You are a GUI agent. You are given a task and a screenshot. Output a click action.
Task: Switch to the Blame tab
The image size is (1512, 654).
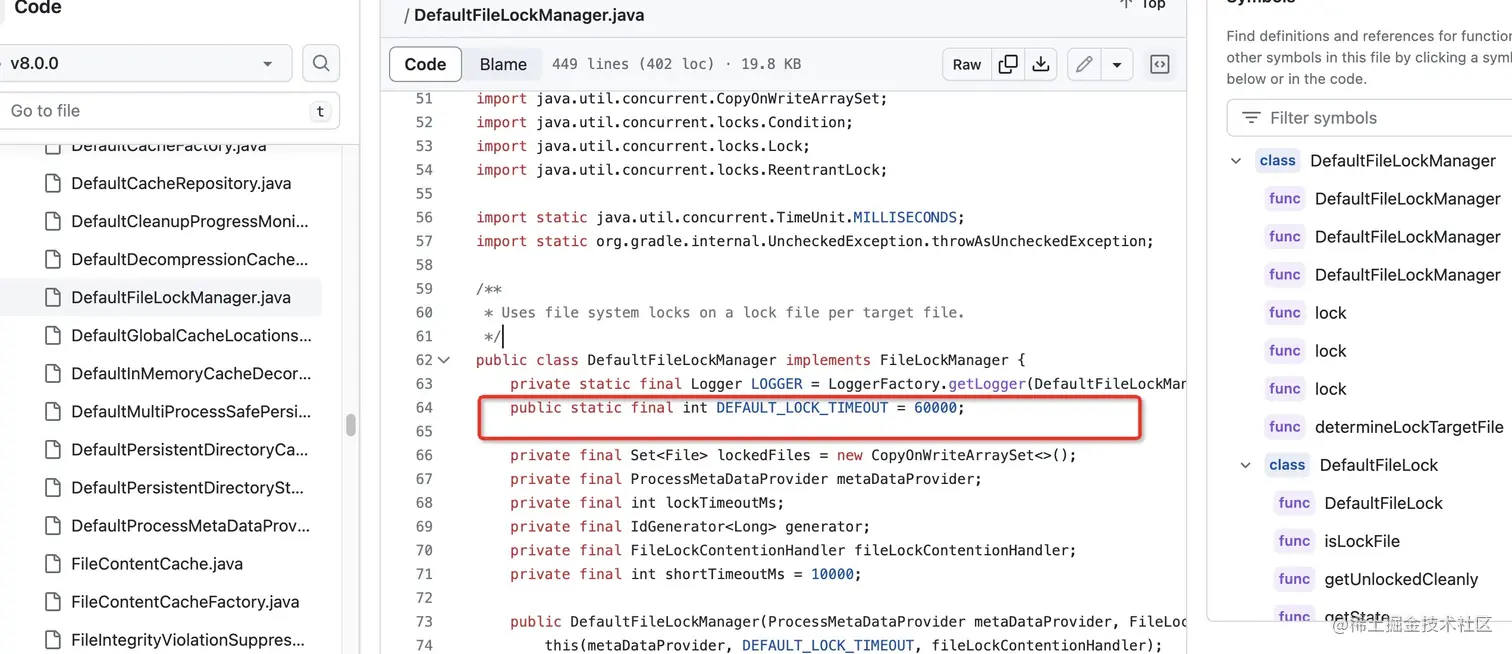coord(503,64)
